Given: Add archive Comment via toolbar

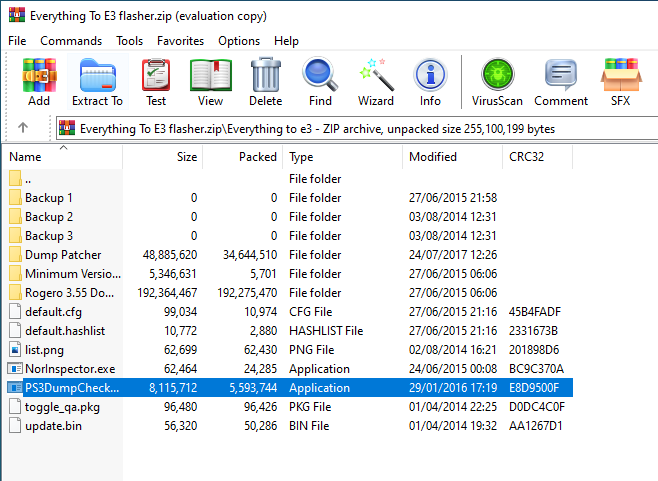Looking at the screenshot, I should coord(561,81).
